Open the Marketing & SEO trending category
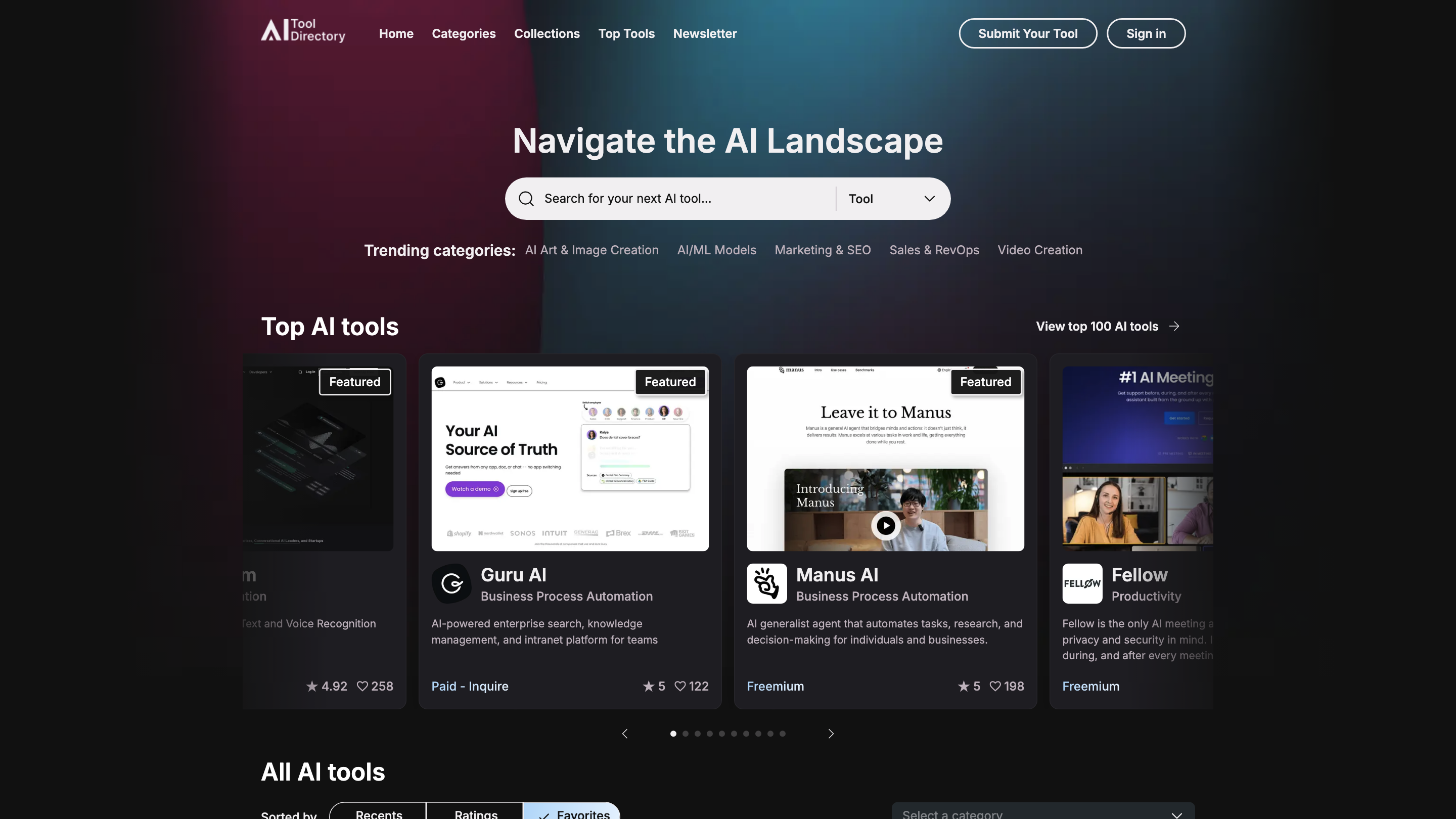Screen dimensions: 1456x819 coord(823,250)
